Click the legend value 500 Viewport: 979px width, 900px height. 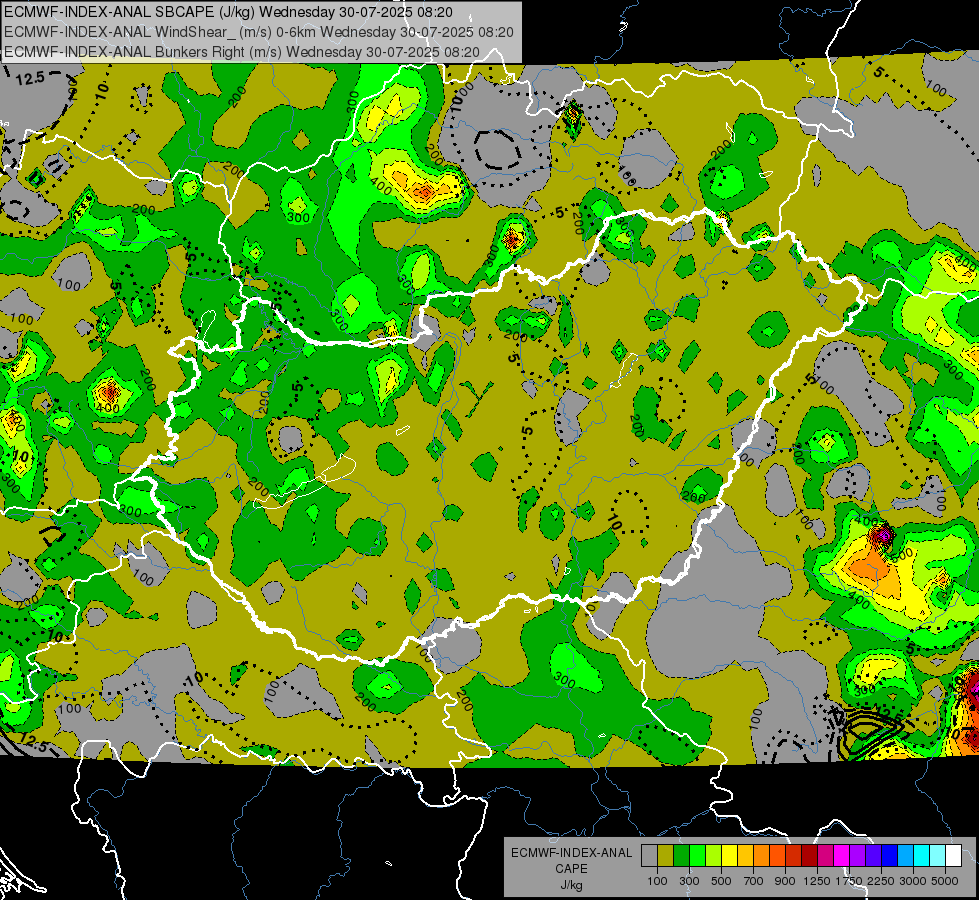[721, 881]
